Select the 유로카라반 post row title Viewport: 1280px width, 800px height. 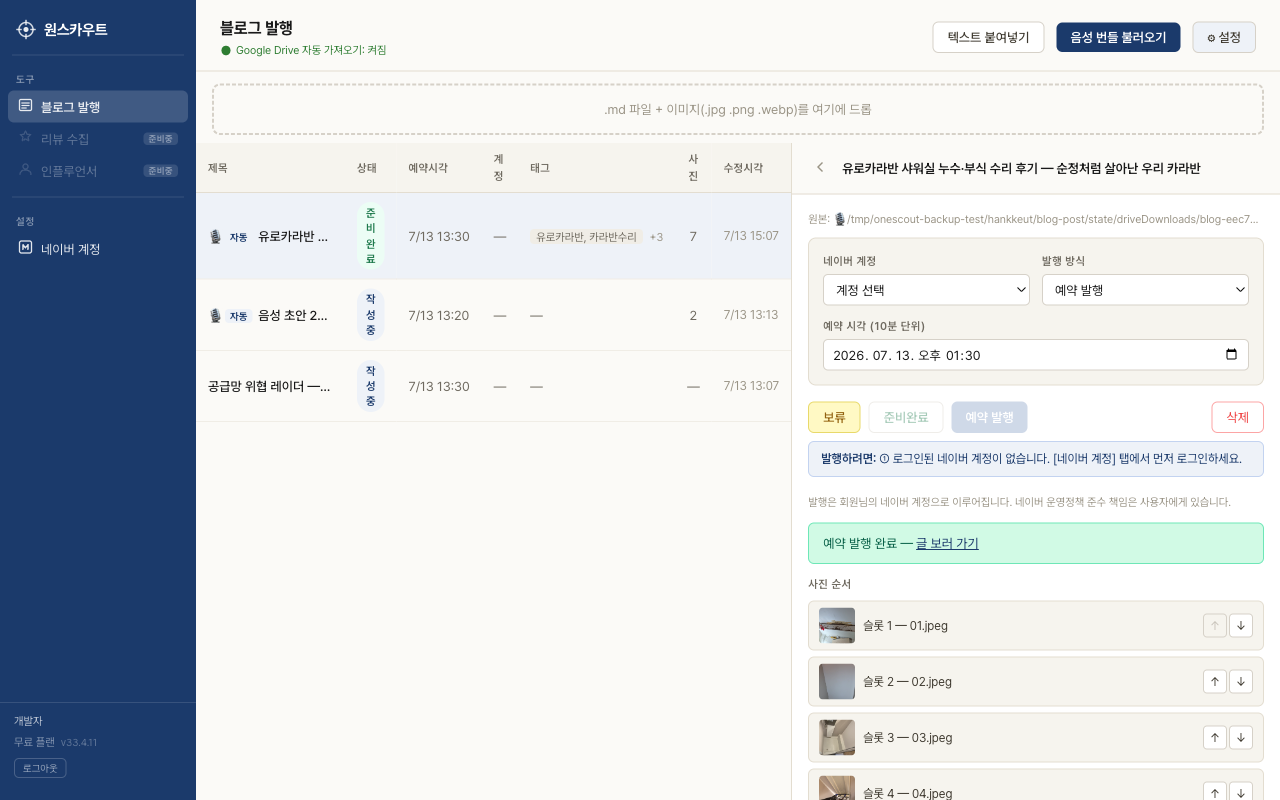pyautogui.click(x=293, y=237)
